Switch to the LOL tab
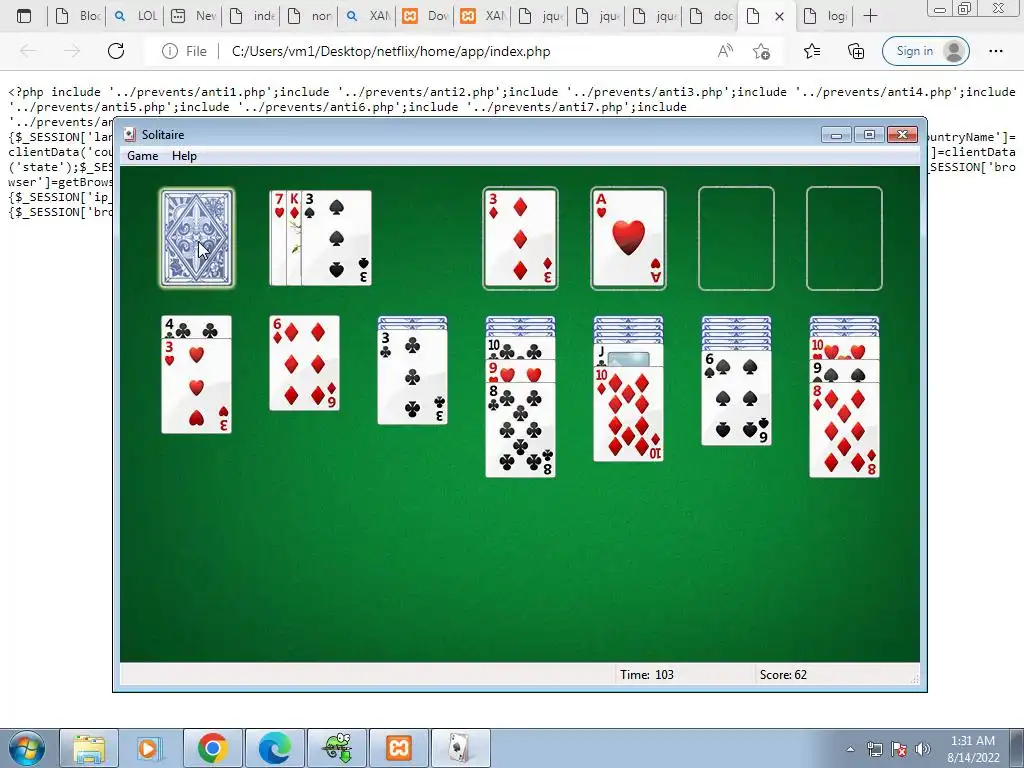The image size is (1024, 768). (135, 16)
